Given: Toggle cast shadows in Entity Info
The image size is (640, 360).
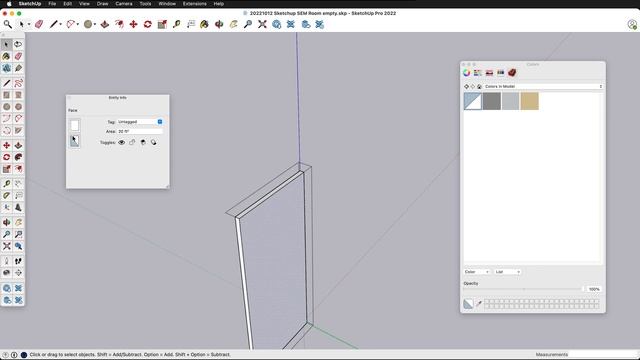Looking at the screenshot, I should coord(153,142).
